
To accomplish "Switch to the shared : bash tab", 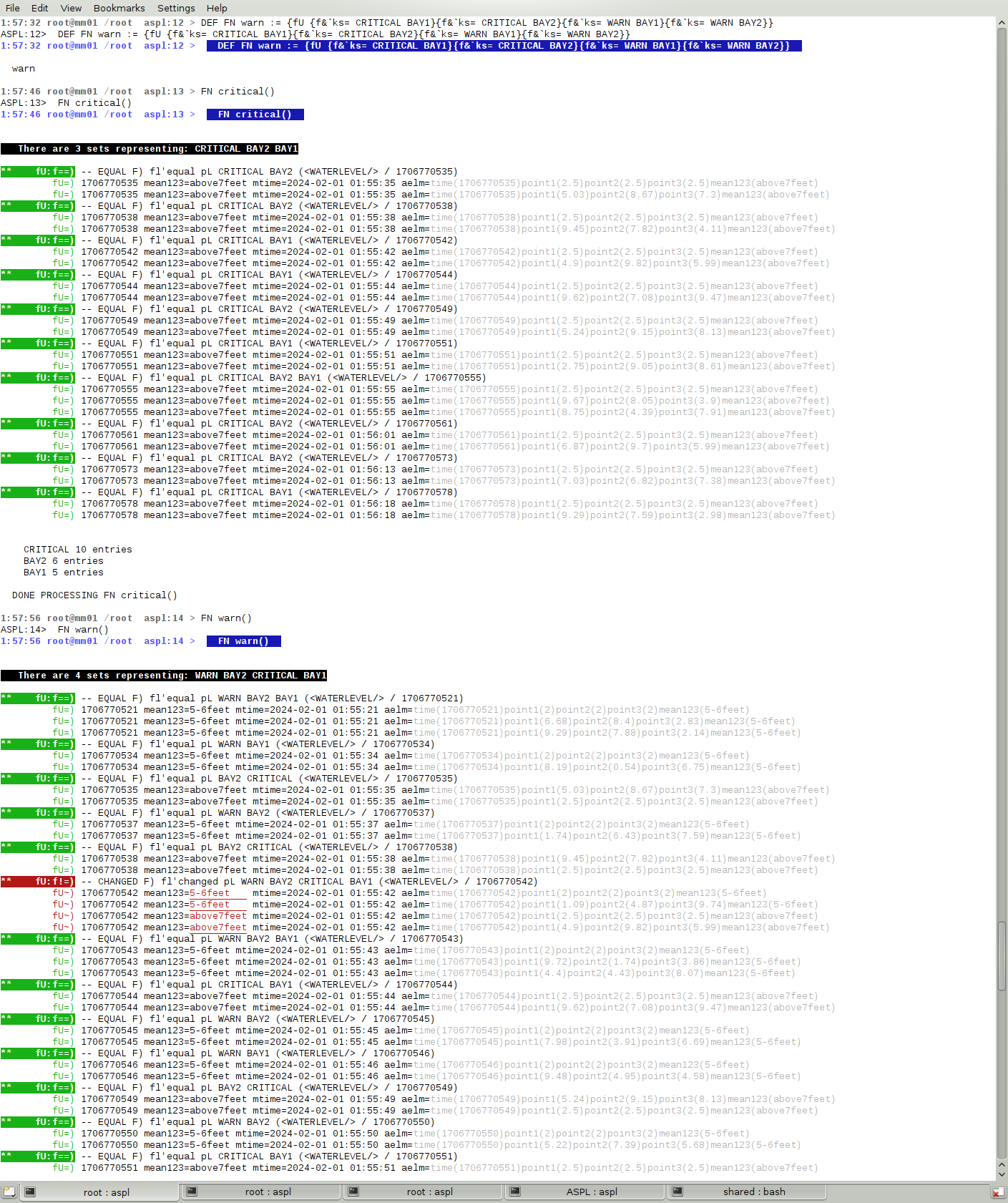I will click(x=753, y=1192).
